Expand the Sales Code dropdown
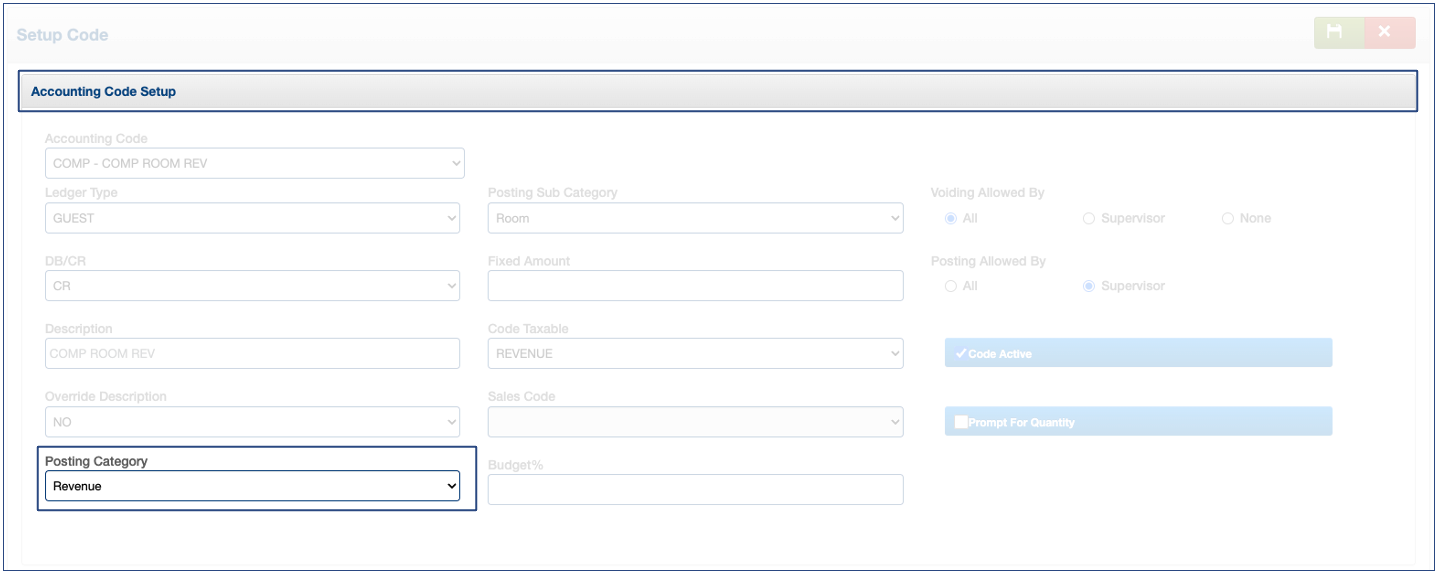Screen dimensions: 1439x575 click(x=695, y=422)
